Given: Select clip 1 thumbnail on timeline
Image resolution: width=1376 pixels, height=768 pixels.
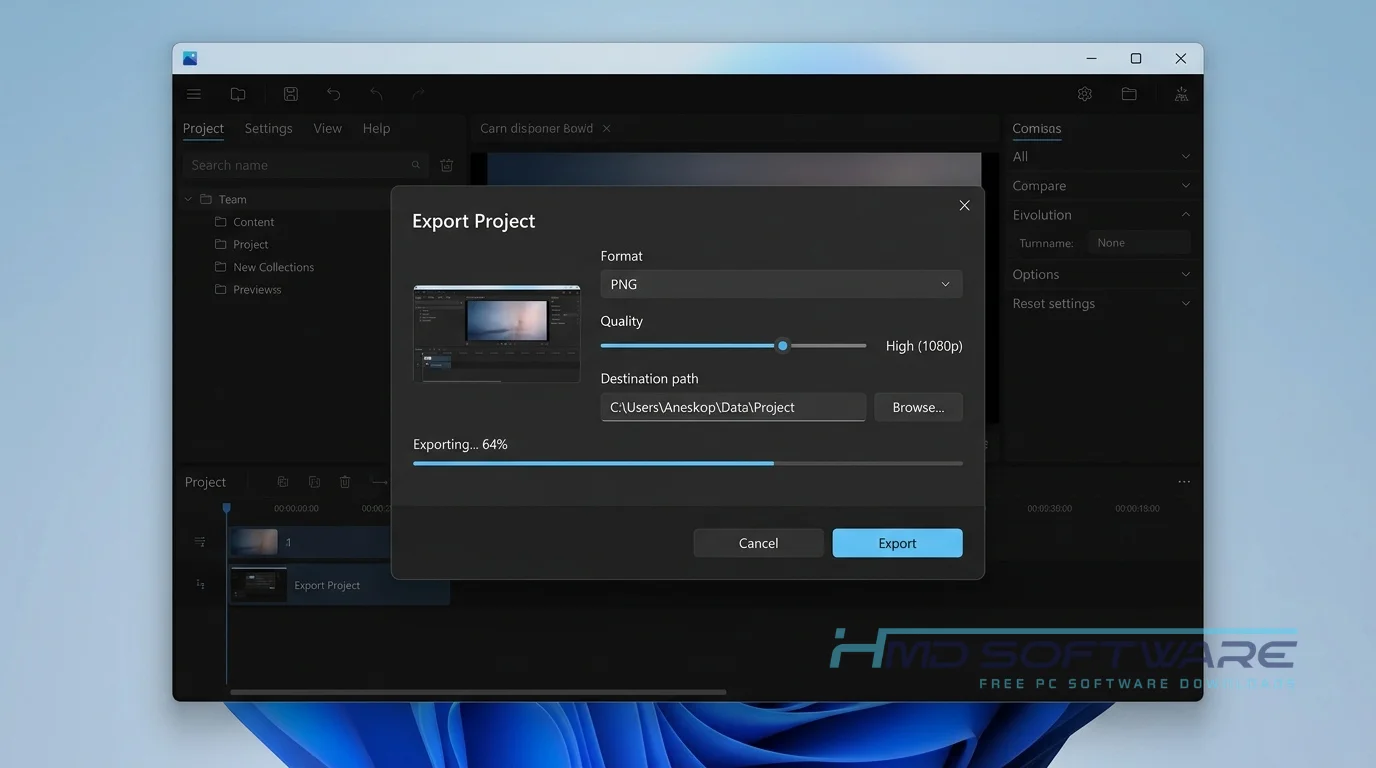Looking at the screenshot, I should pos(254,542).
